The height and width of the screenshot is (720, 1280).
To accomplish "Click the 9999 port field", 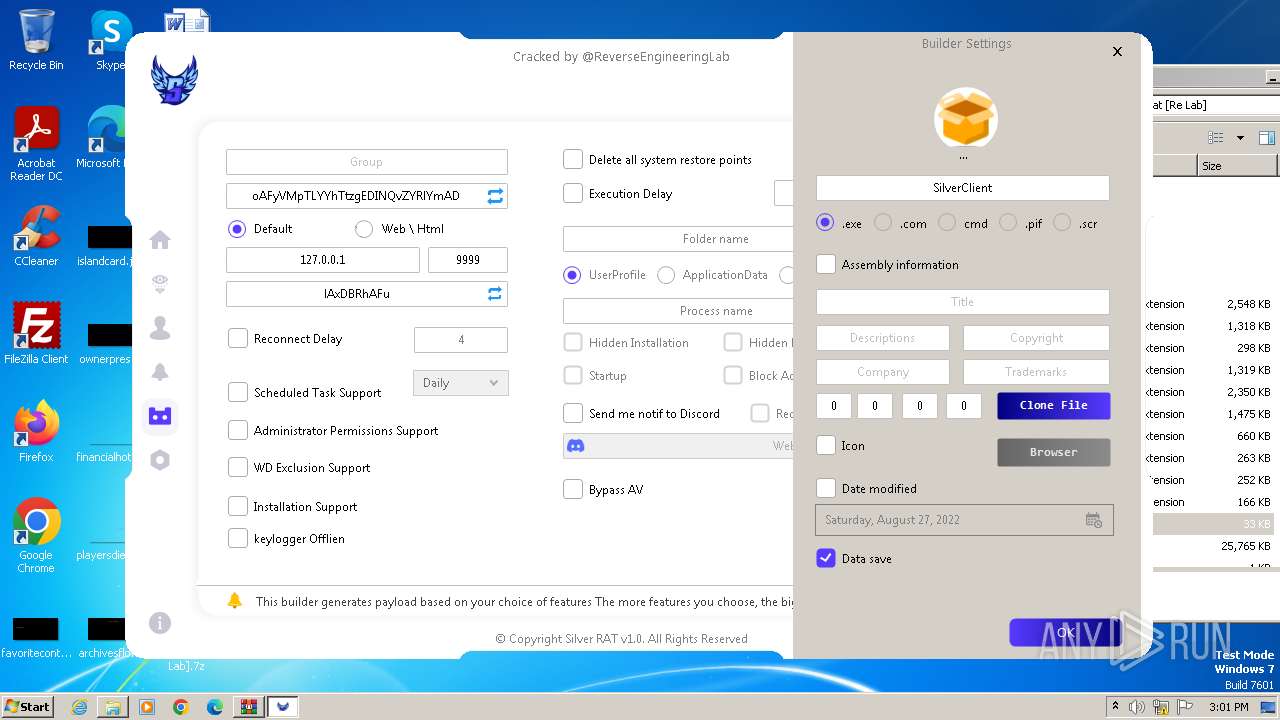I will (x=468, y=260).
